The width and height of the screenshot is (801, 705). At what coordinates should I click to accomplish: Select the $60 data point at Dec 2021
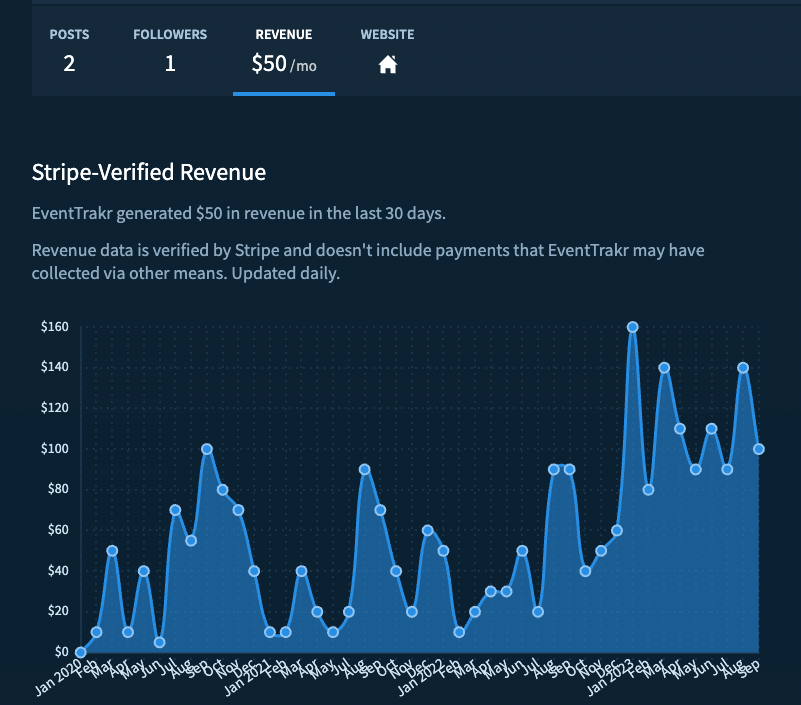coord(428,530)
